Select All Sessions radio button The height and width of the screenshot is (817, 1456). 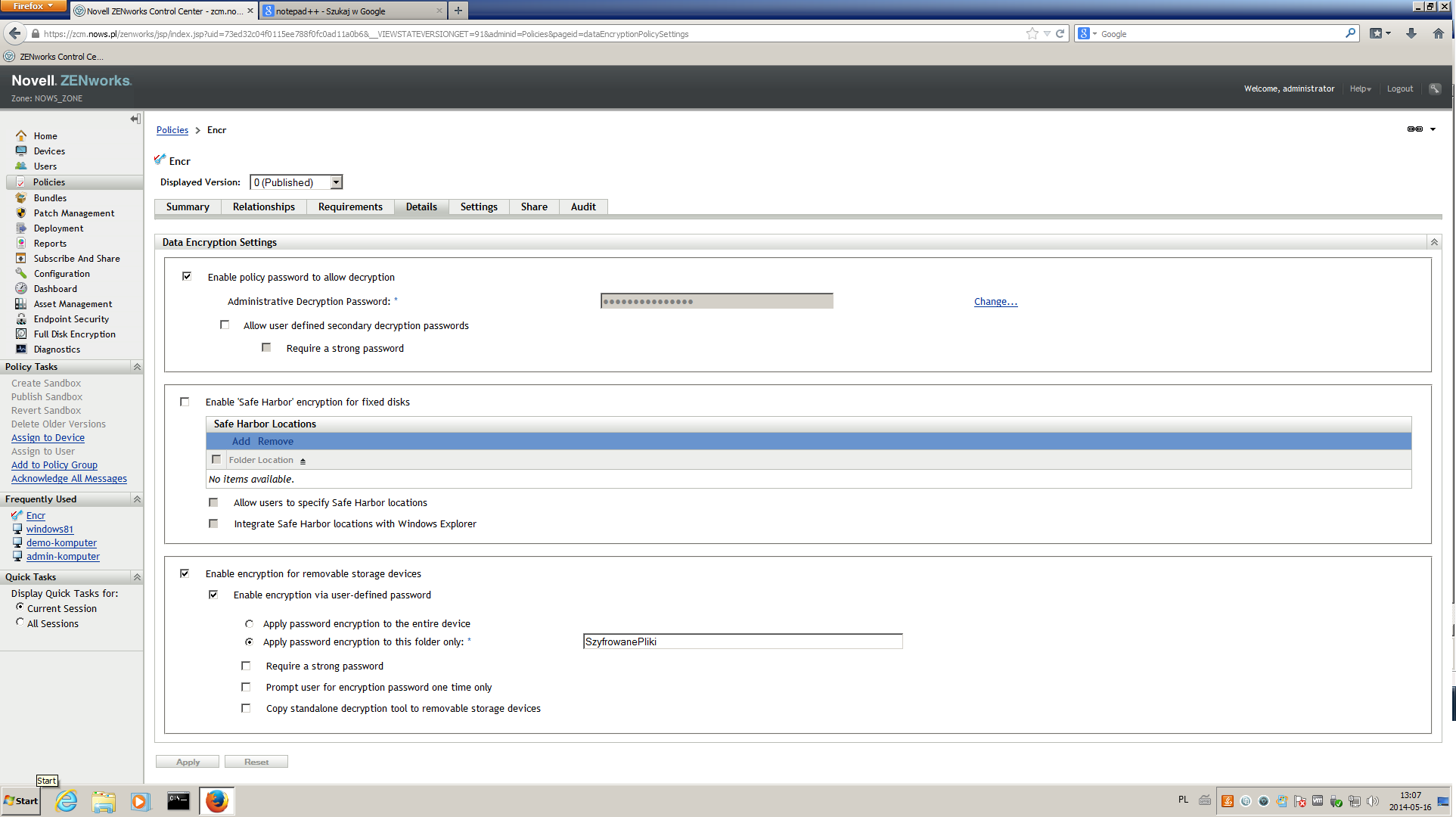tap(20, 622)
